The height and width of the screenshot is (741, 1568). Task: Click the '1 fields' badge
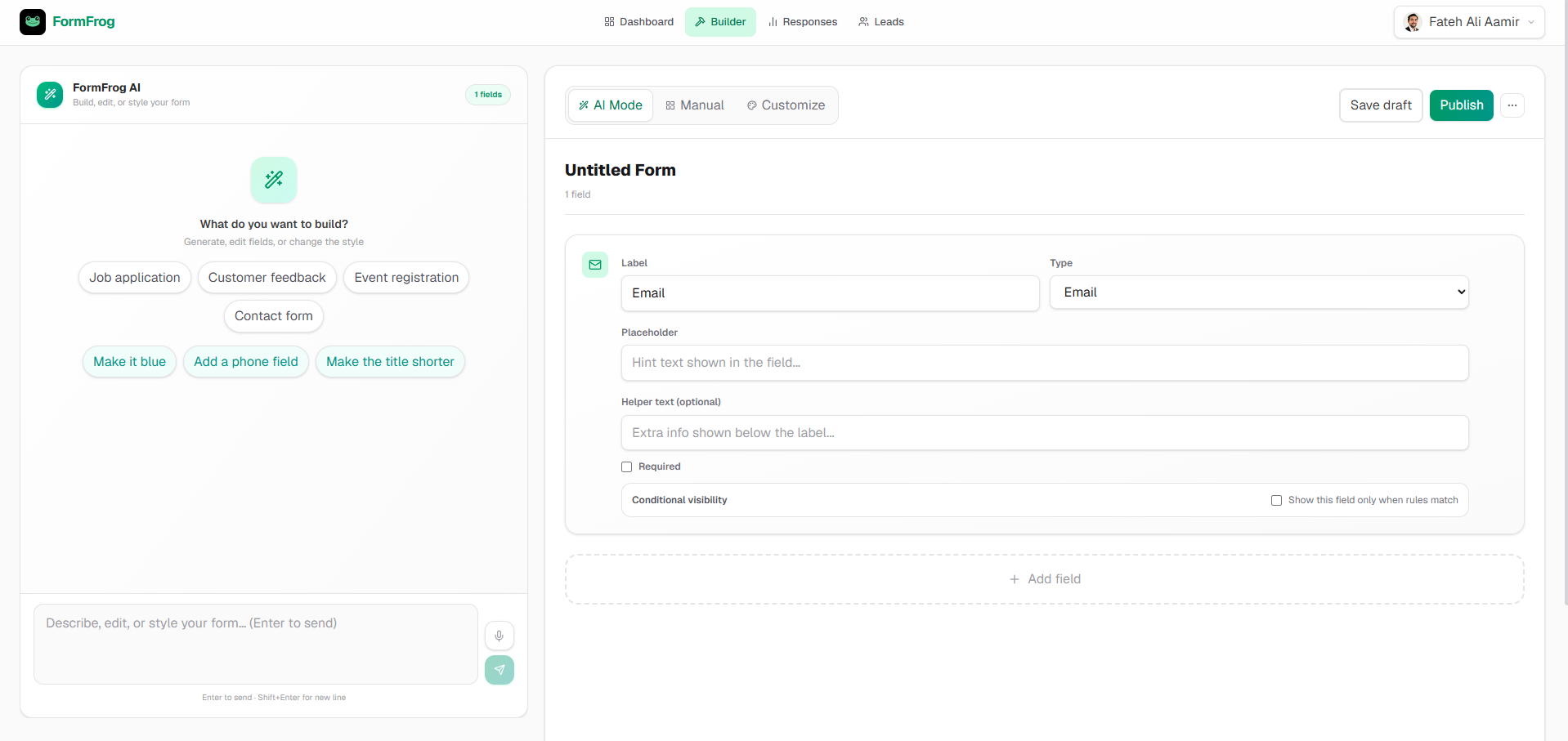coord(488,95)
